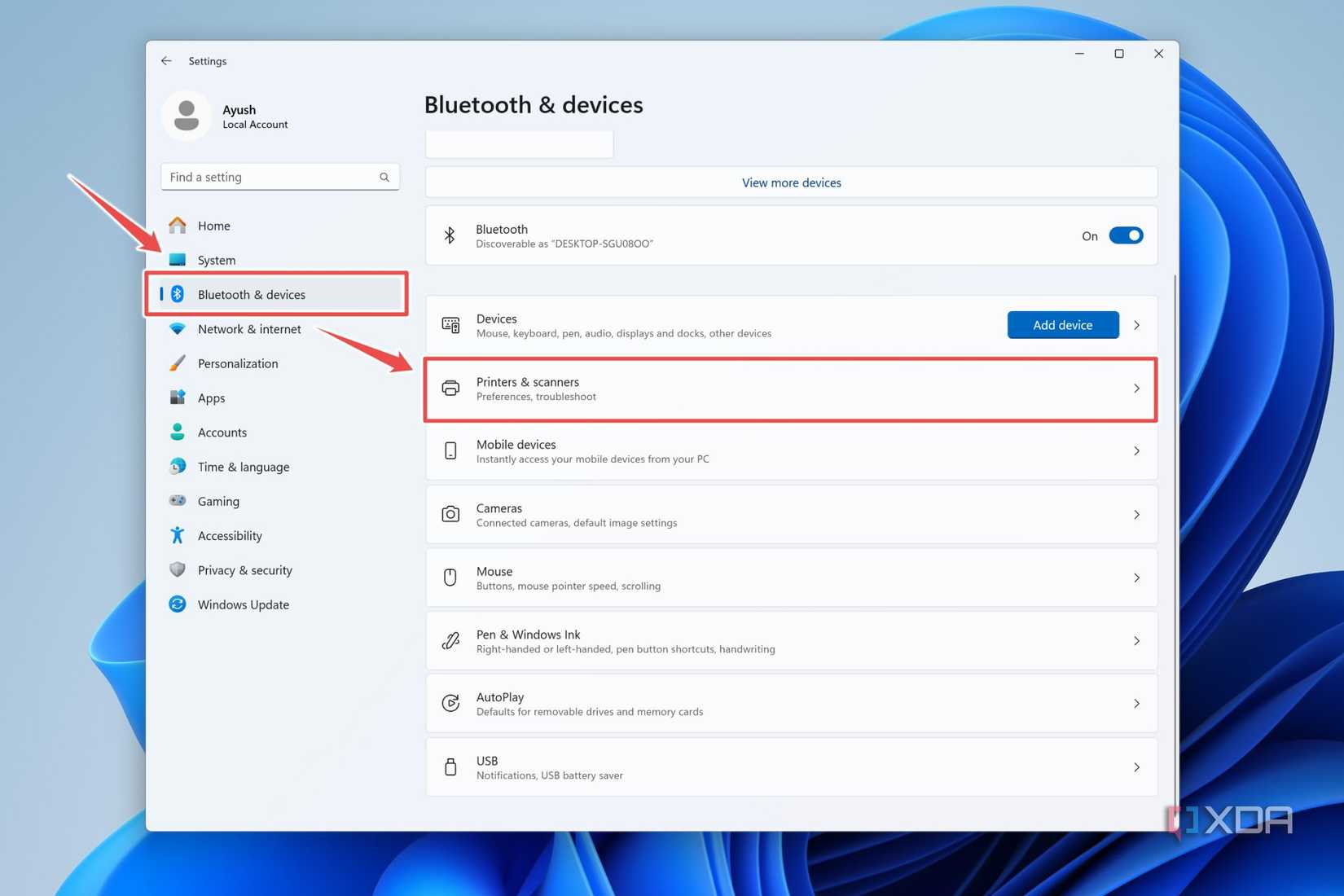This screenshot has height=896, width=1344.
Task: Click the Mouse icon
Action: [x=450, y=578]
